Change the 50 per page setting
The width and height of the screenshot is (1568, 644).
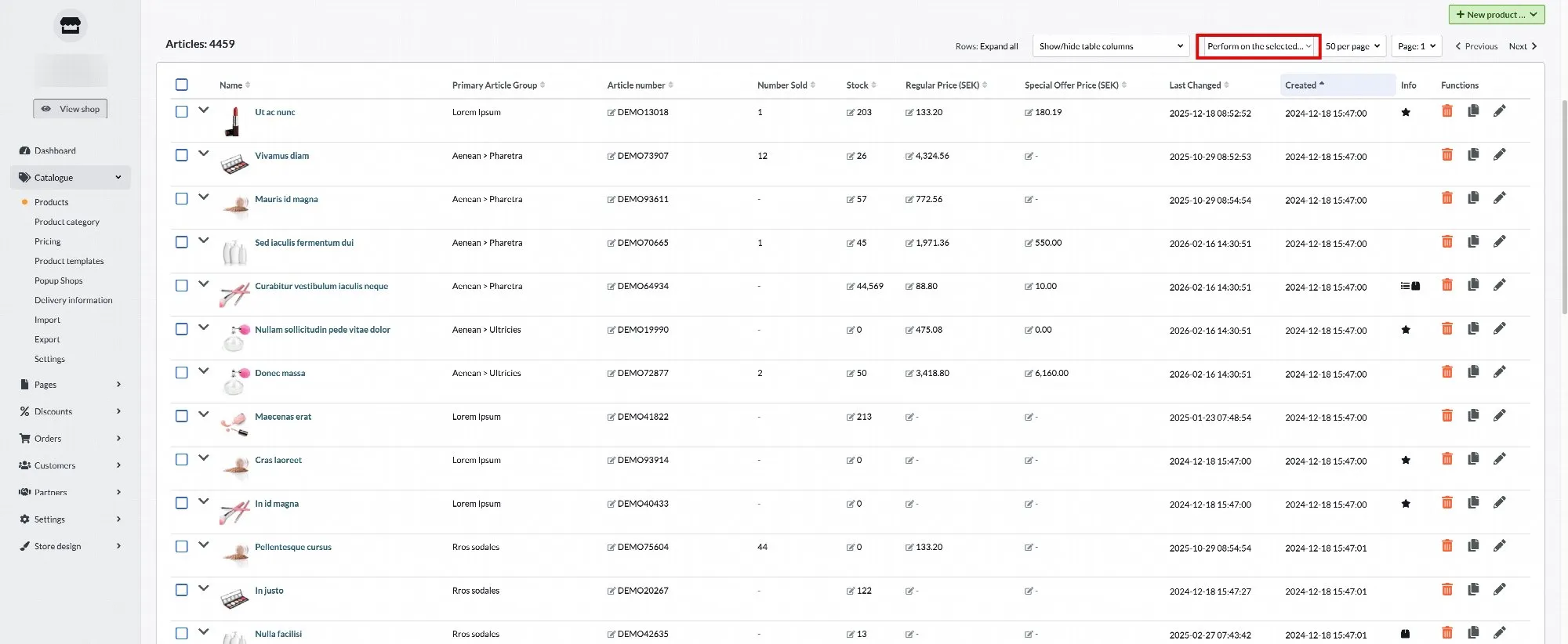(x=1352, y=46)
